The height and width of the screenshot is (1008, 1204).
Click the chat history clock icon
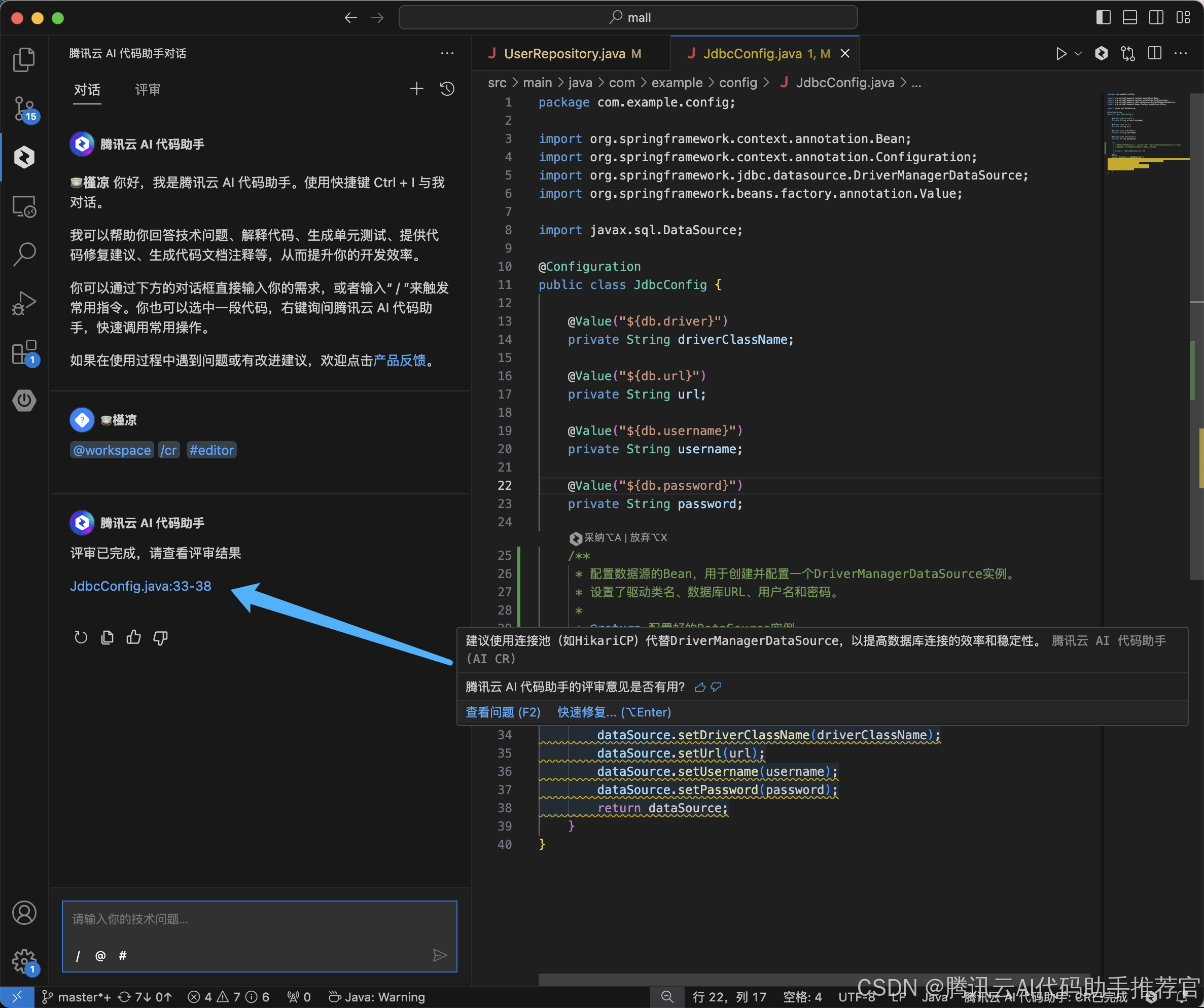pos(447,89)
